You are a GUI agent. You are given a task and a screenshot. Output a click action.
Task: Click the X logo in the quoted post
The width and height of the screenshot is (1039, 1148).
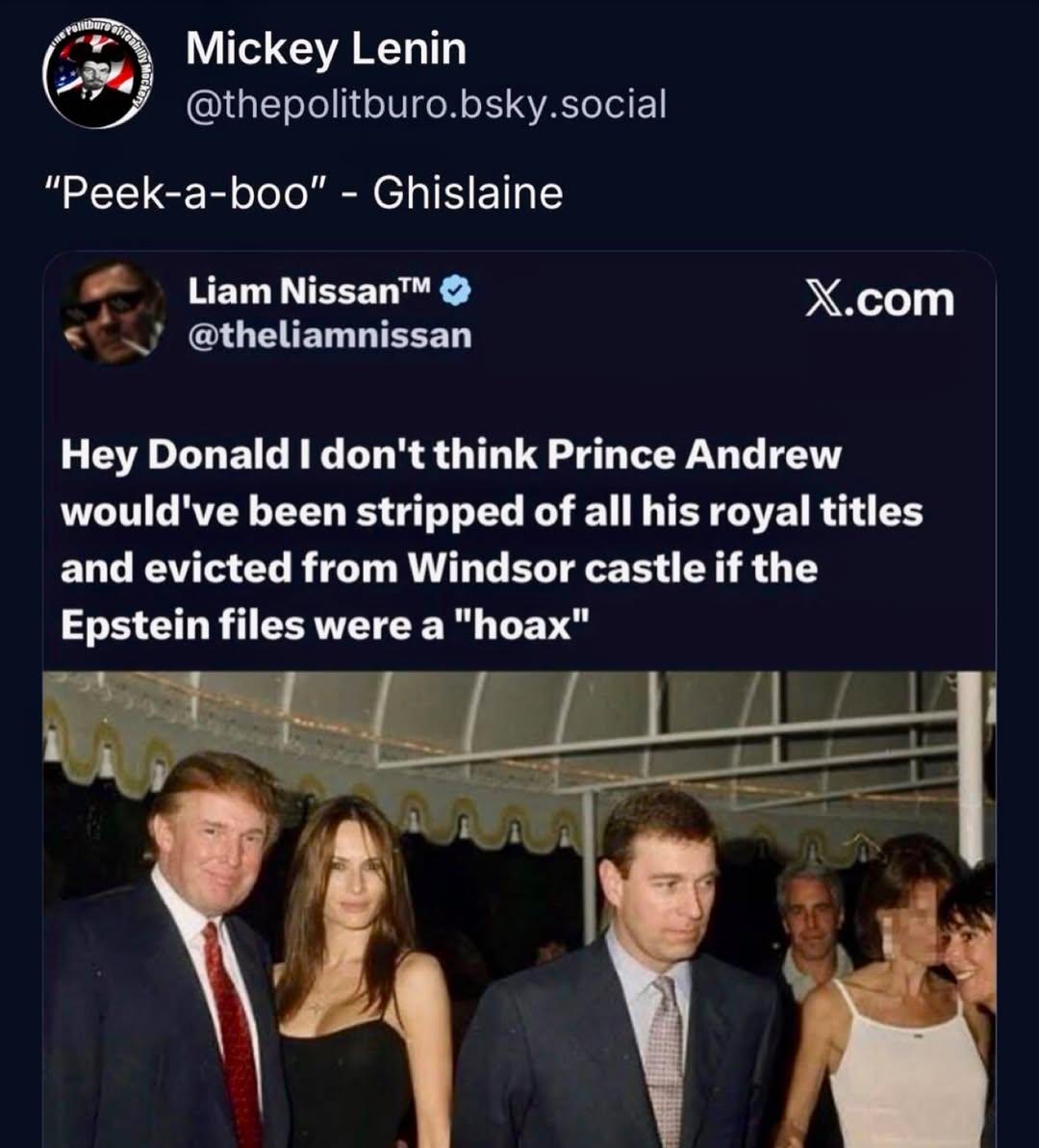[824, 299]
